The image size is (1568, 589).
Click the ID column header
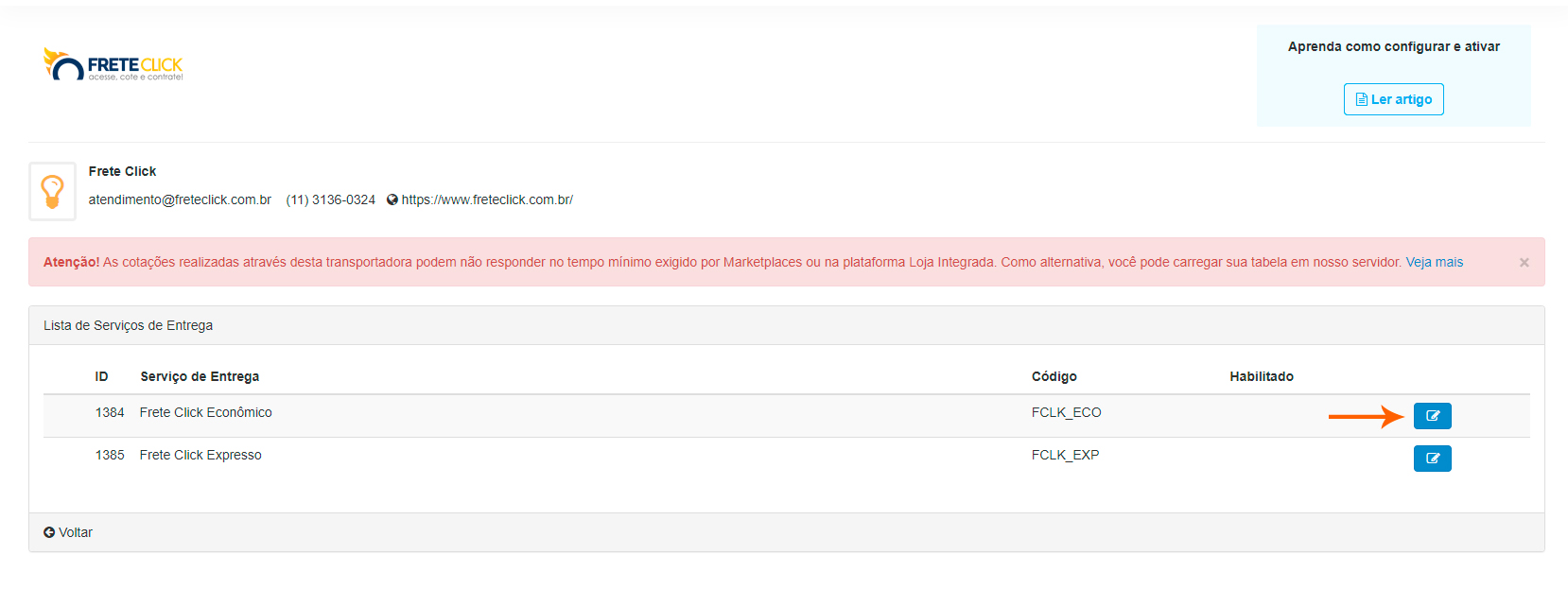(101, 376)
